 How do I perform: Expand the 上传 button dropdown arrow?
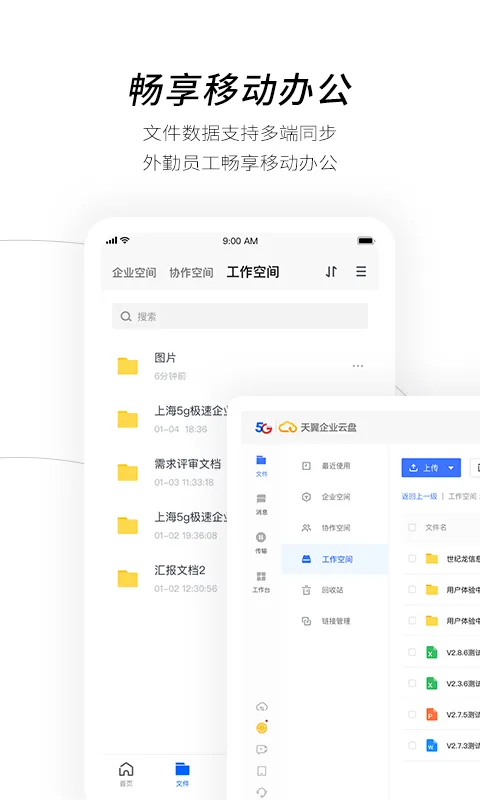(x=451, y=467)
